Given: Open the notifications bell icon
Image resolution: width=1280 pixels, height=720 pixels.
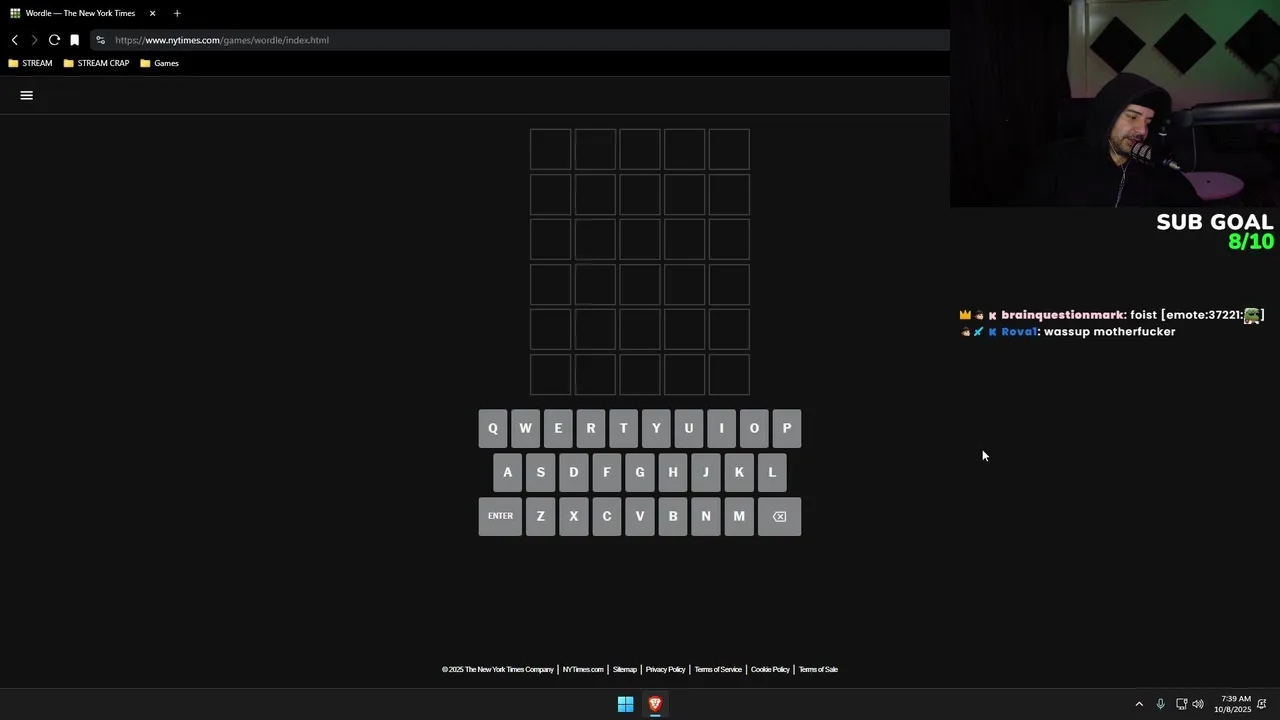Looking at the screenshot, I should coord(1264,704).
